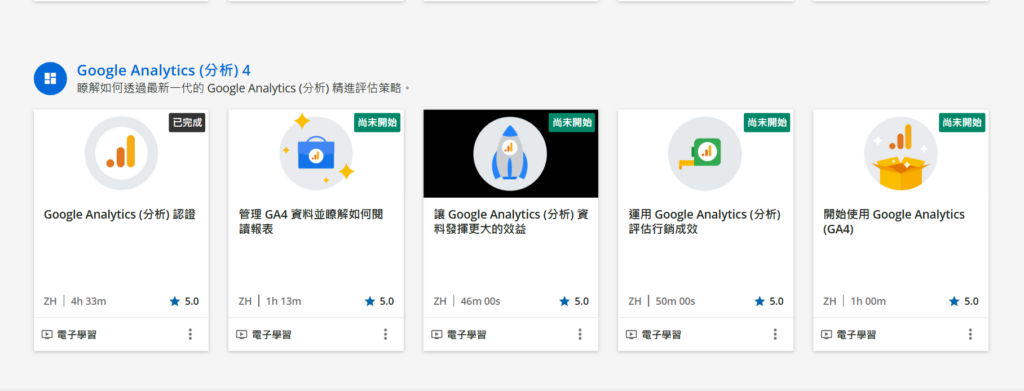Open the tape measure thumbnail for 評估行銷成效
Image resolution: width=1024 pixels, height=391 pixels.
pos(705,153)
